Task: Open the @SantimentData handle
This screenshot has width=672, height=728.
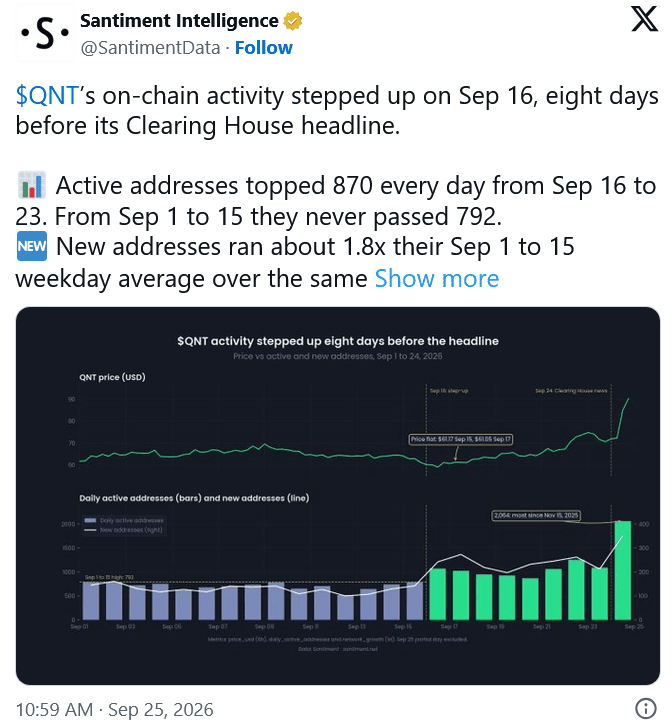Action: (x=150, y=48)
